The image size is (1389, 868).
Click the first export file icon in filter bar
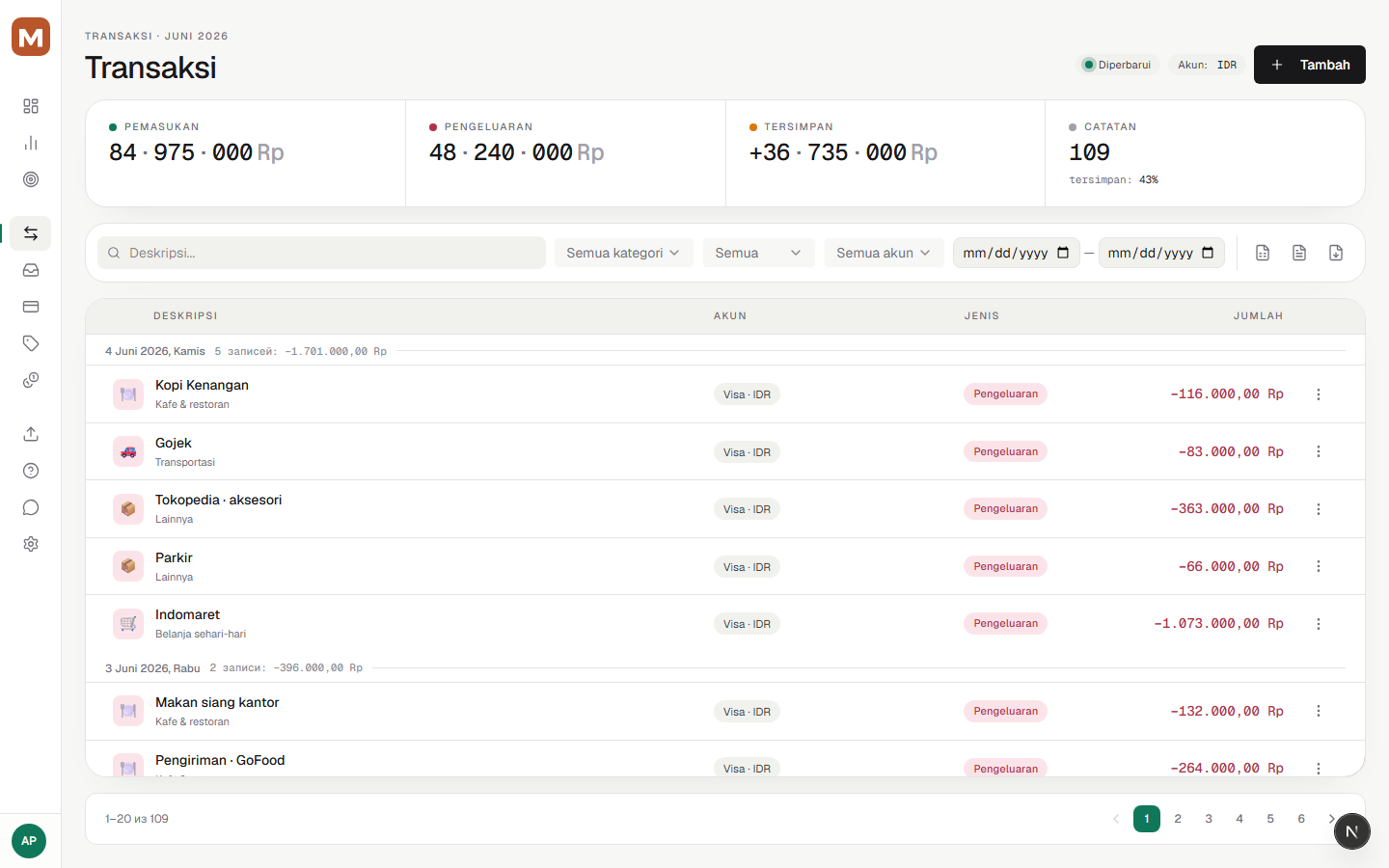[x=1263, y=253]
